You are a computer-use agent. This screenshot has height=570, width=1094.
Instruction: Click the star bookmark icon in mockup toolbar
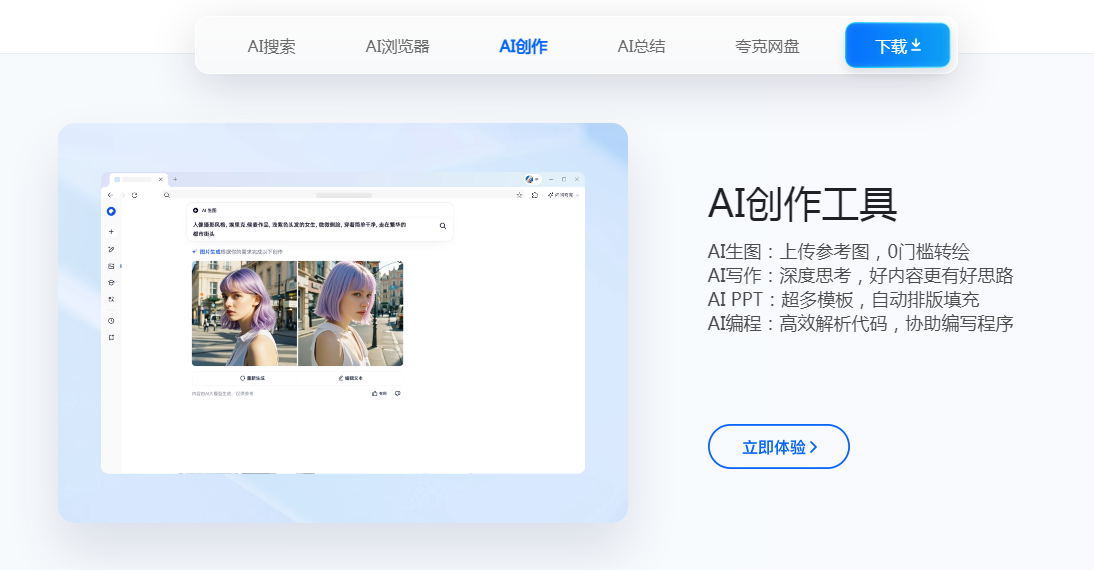(x=519, y=195)
